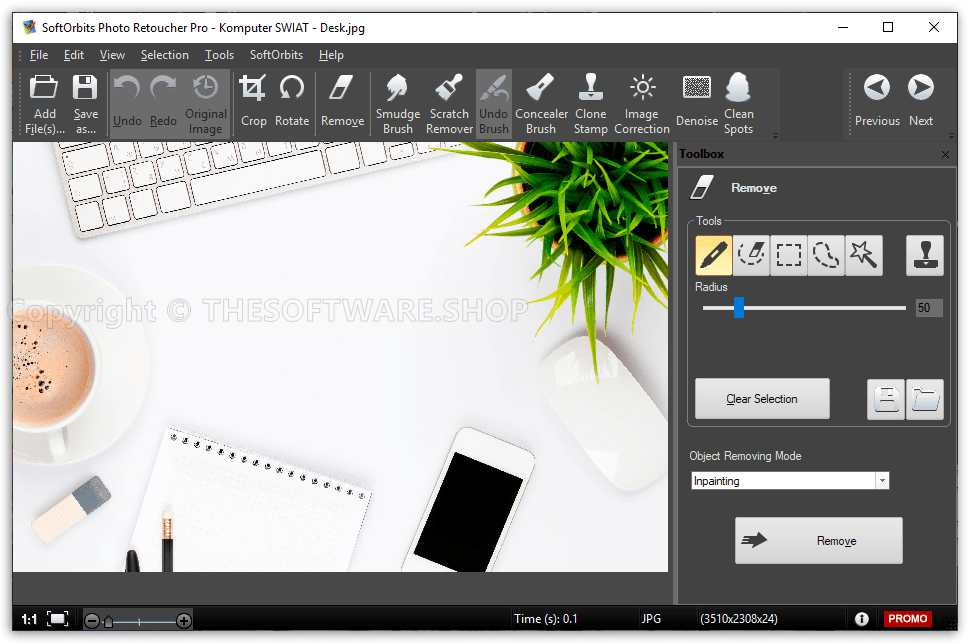The width and height of the screenshot is (970, 643).
Task: Pick the stamp tool in Toolbox
Action: click(925, 255)
